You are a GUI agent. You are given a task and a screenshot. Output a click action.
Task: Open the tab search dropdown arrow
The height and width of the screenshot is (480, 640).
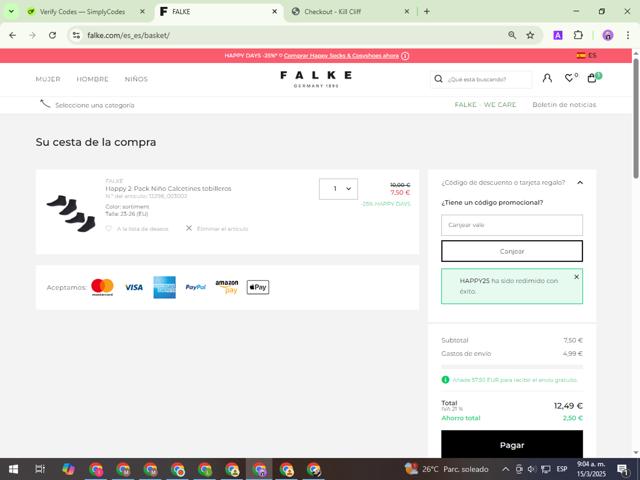pyautogui.click(x=11, y=11)
